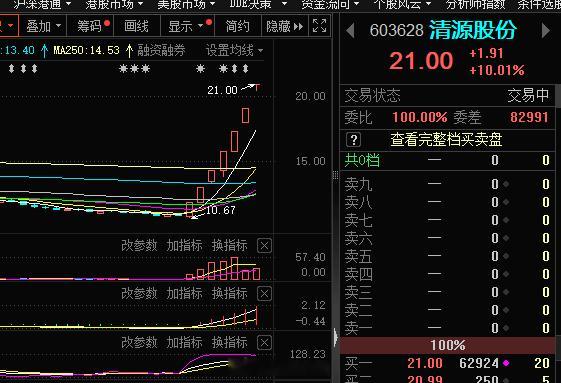Click 换指标 in the first indicator panel
Image resolution: width=561 pixels, height=383 pixels.
(x=229, y=246)
